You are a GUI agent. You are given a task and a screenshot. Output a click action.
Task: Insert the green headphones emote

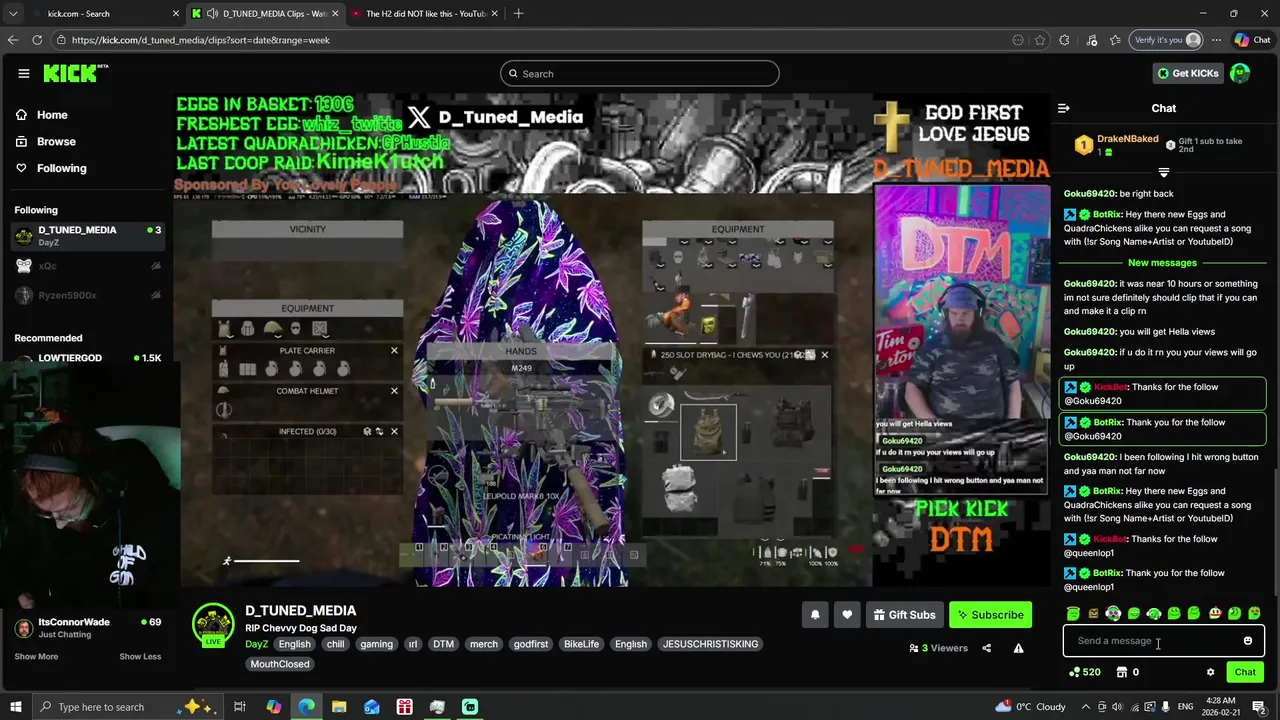coord(1154,613)
